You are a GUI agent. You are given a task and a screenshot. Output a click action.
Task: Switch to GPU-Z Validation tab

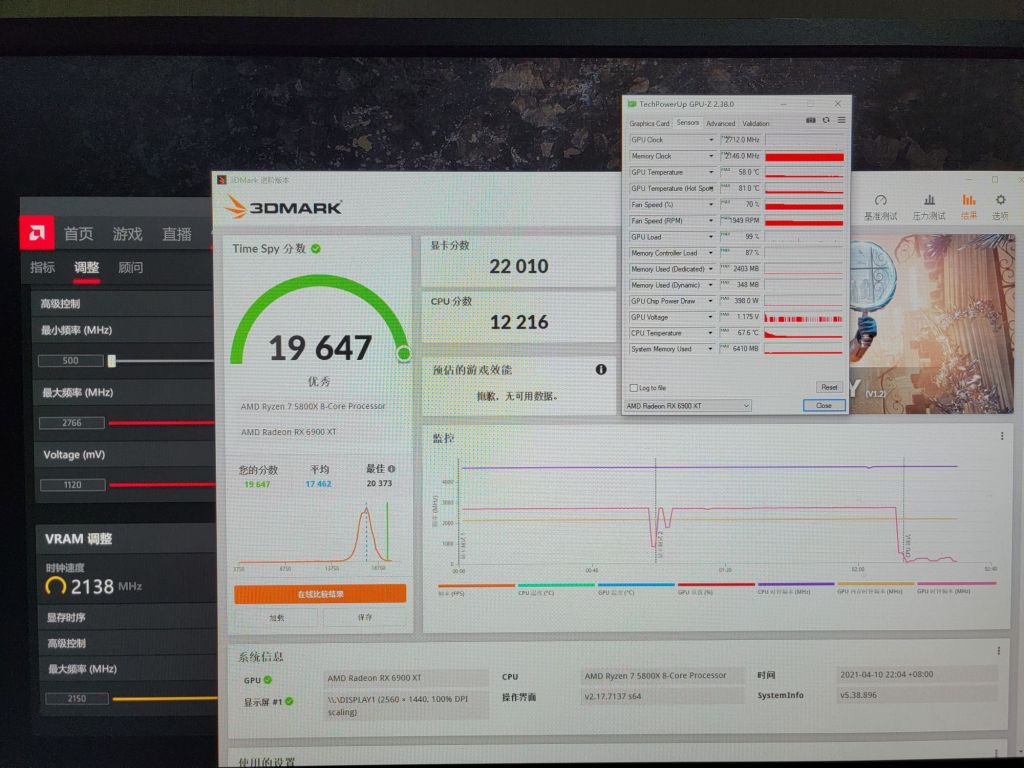[x=756, y=123]
